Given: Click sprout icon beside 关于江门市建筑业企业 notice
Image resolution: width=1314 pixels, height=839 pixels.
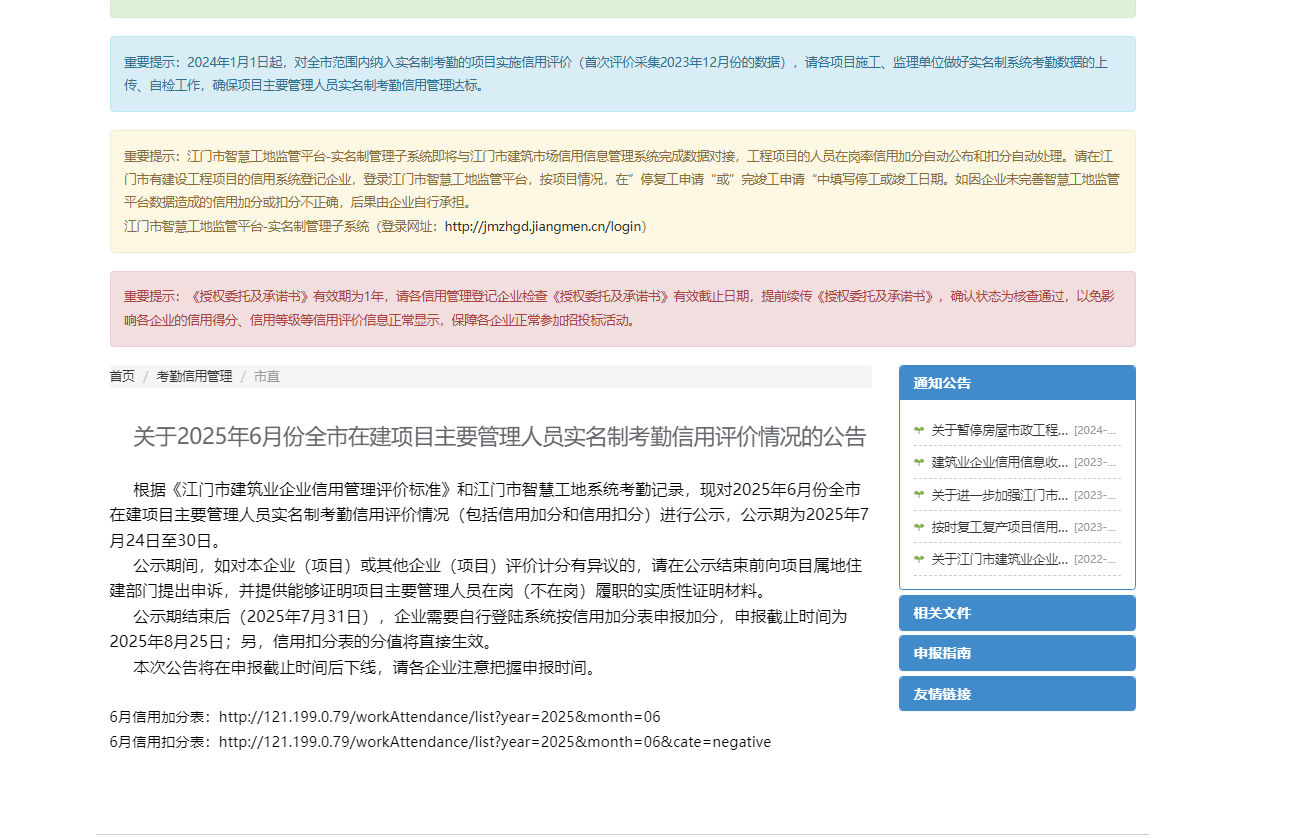Looking at the screenshot, I should [x=918, y=559].
